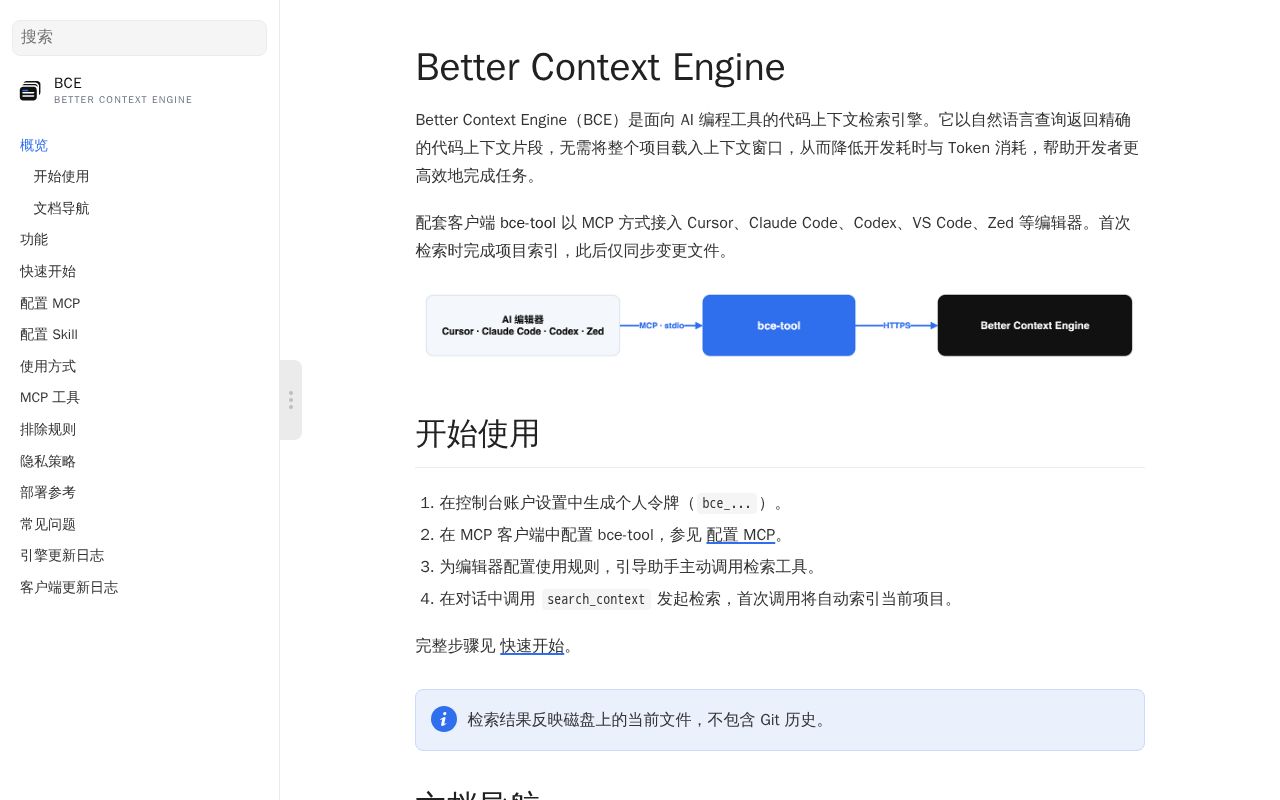Open the 功能 page in sidebar

34,240
